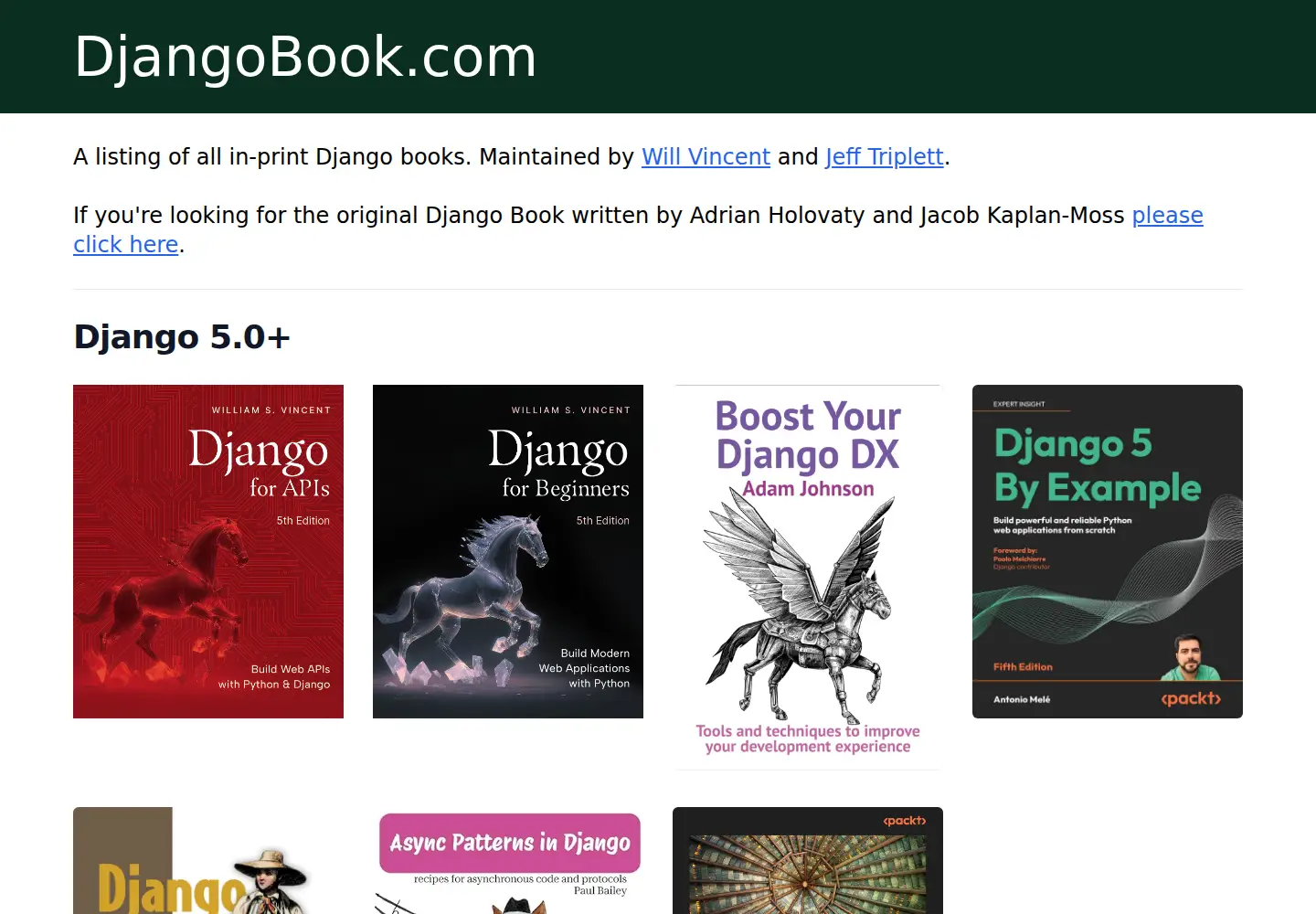This screenshot has height=914, width=1316.
Task: Open the packt book cover with dome ceiling
Action: [808, 861]
